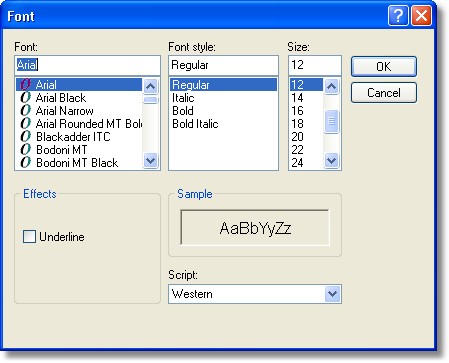Click the font icon next to Arial Narrow

pyautogui.click(x=25, y=111)
